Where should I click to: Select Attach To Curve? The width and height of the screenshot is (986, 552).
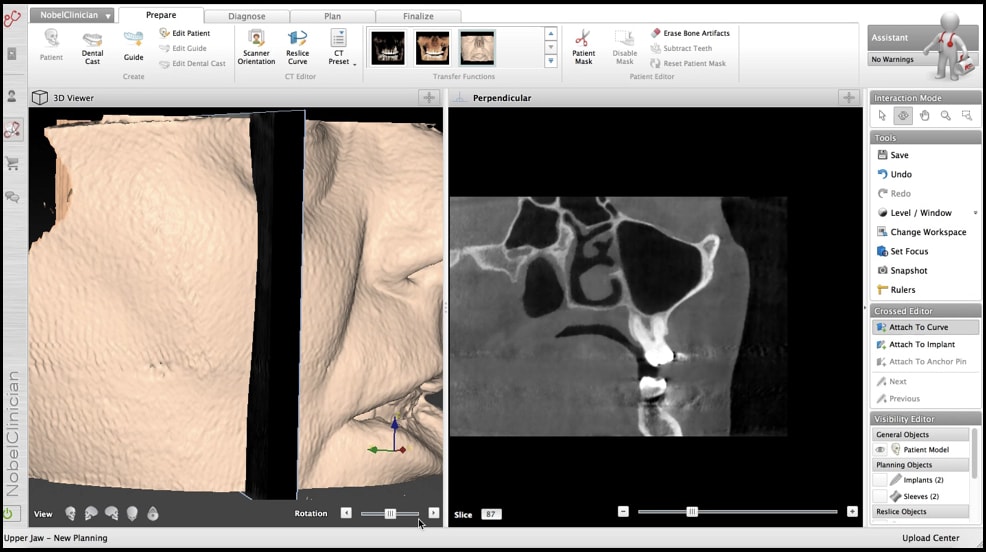click(925, 327)
